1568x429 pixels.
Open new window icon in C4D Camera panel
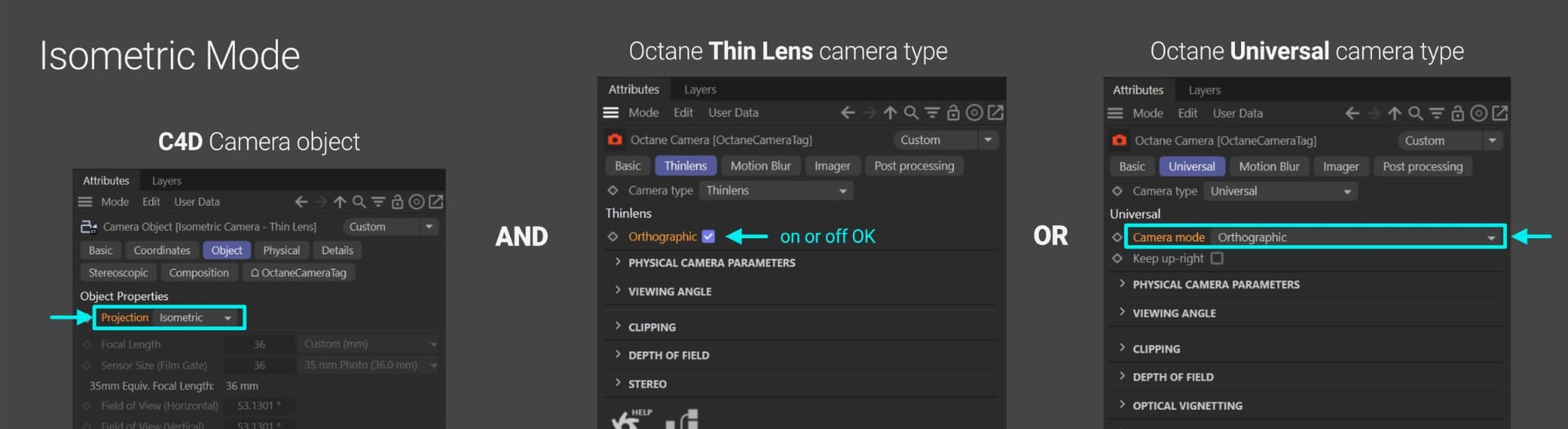pos(436,202)
